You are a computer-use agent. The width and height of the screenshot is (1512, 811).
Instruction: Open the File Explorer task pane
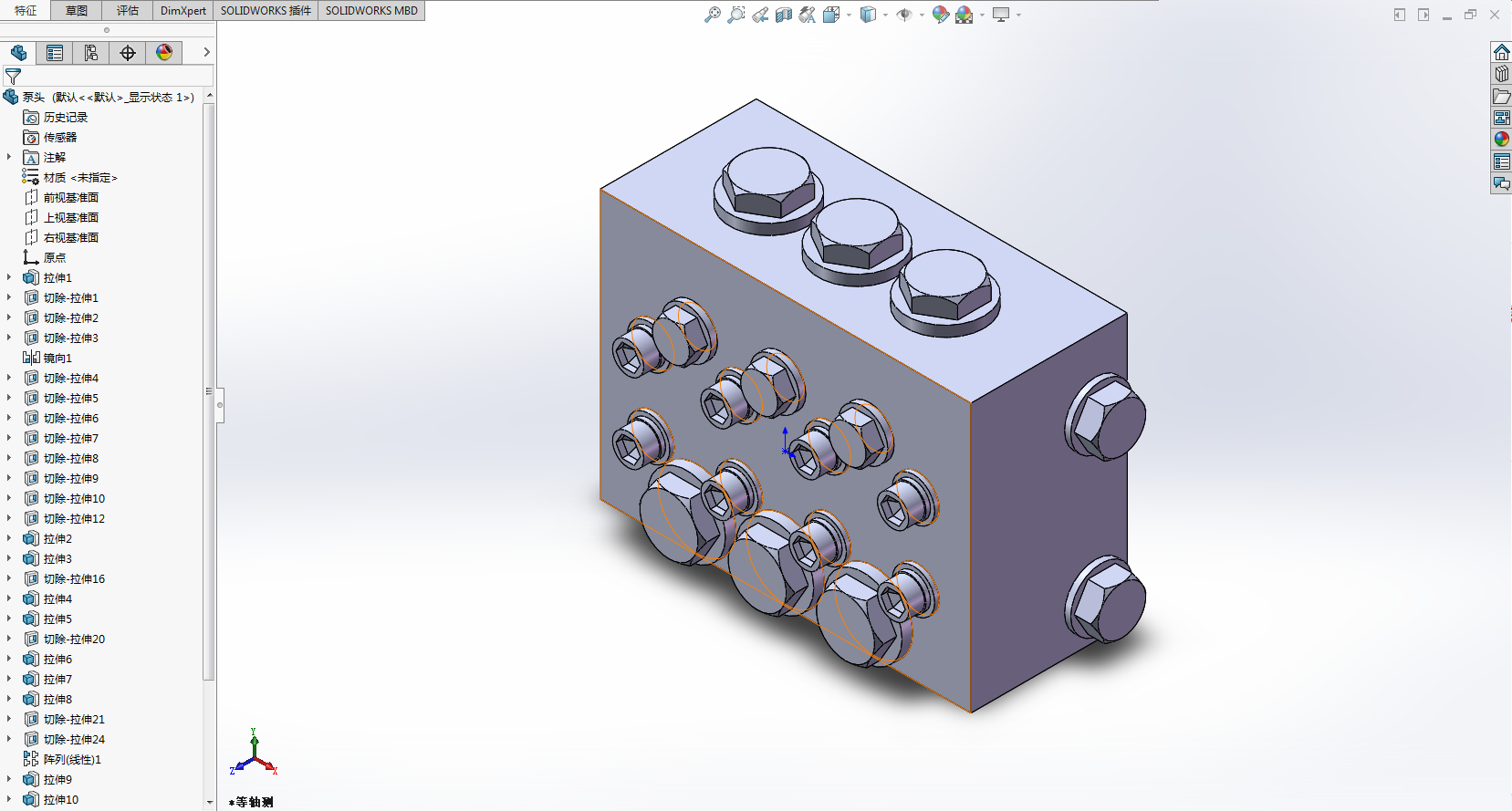point(1501,96)
